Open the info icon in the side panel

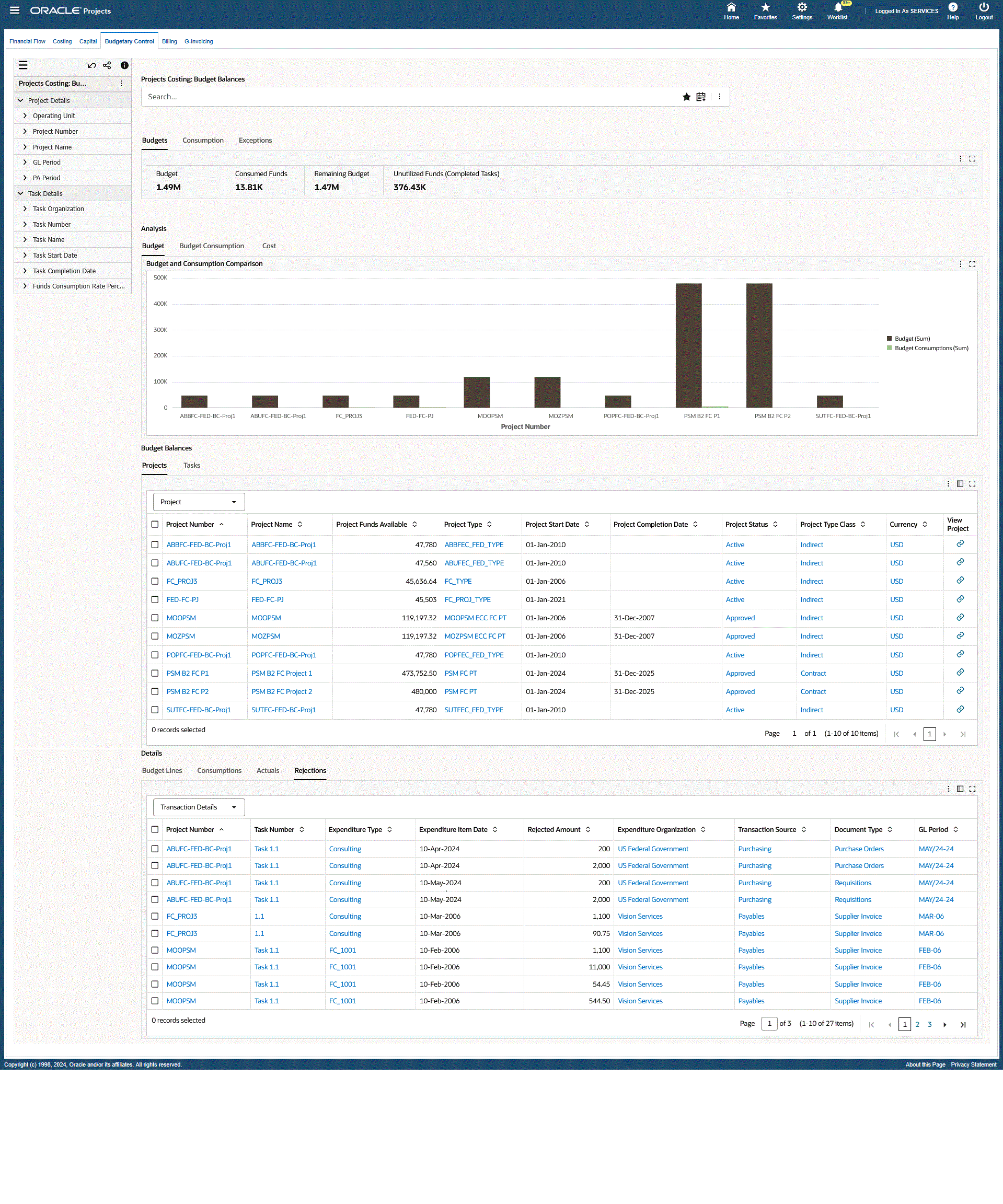click(x=124, y=65)
